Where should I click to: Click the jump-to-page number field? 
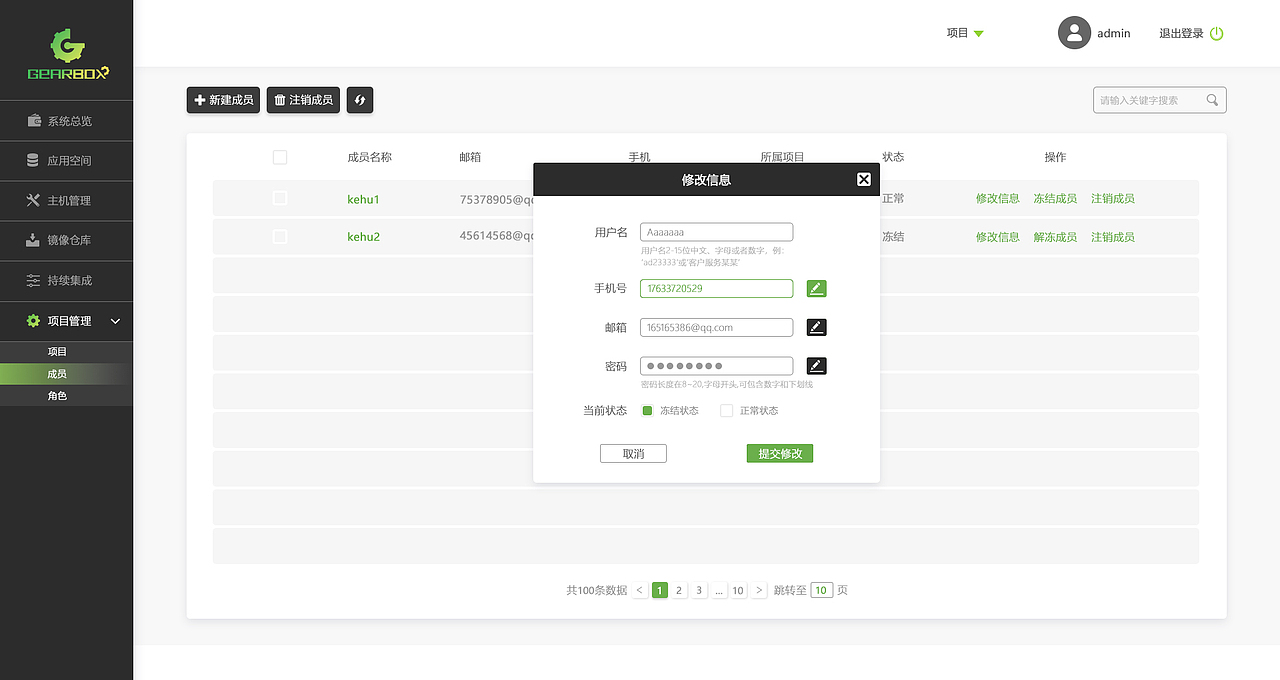[x=822, y=591]
